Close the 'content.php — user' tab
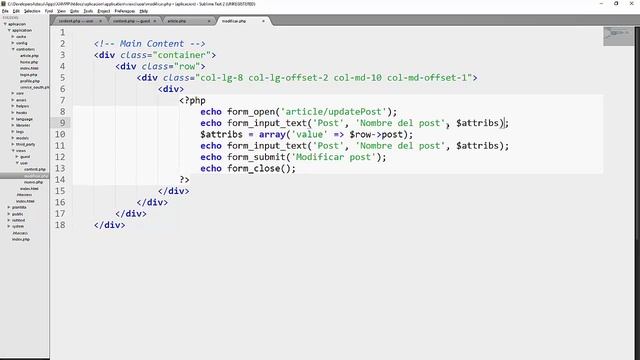 [100, 21]
